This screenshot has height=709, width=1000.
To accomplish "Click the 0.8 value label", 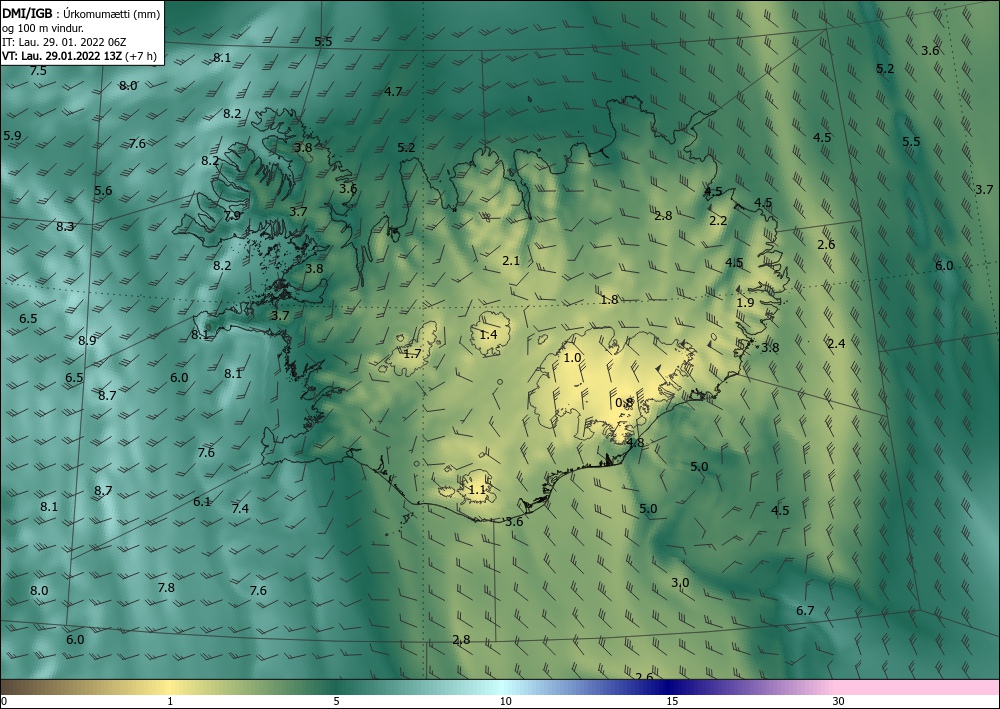I will 625,402.
